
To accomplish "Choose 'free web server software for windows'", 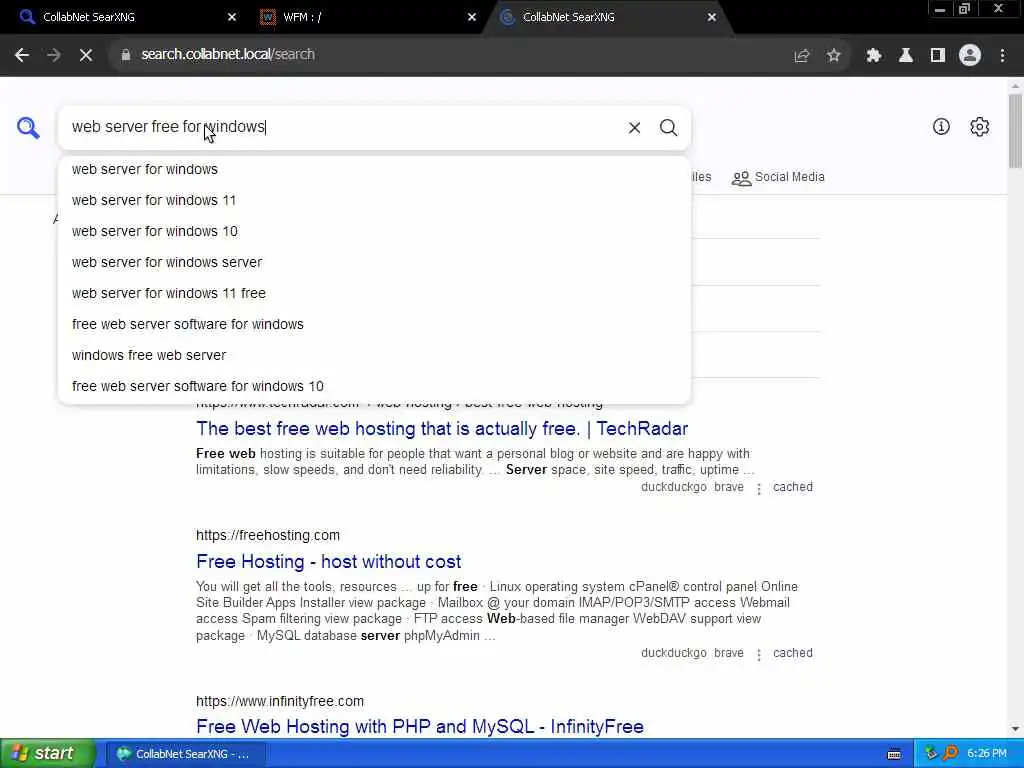I will pos(374,325).
